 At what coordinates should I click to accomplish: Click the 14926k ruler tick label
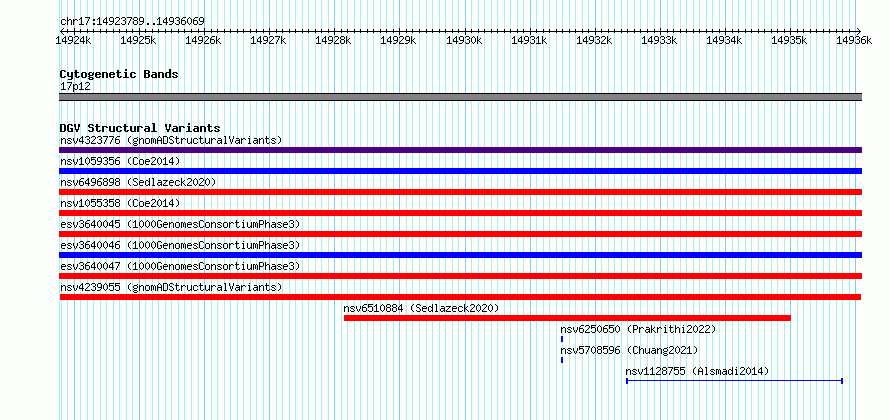[x=203, y=40]
